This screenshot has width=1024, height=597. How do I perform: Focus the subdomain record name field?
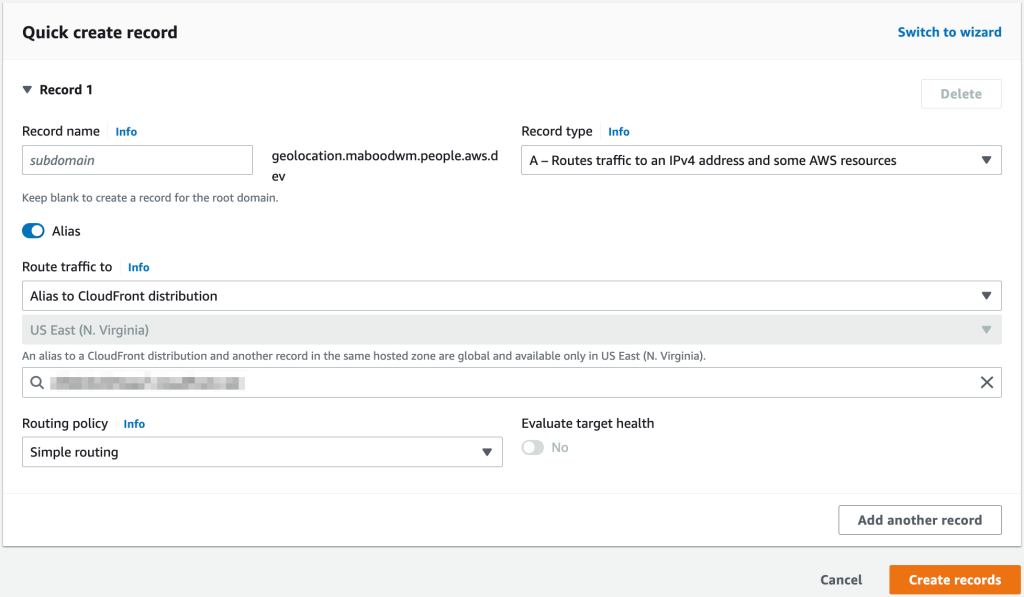tap(137, 160)
